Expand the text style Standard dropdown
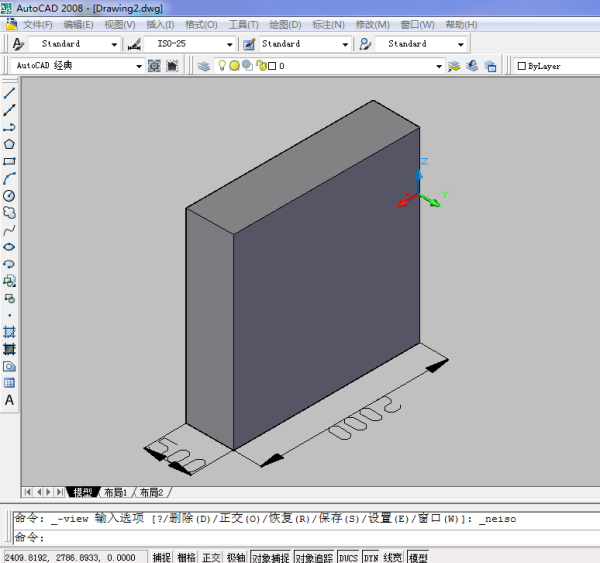The width and height of the screenshot is (600, 563). click(x=114, y=44)
